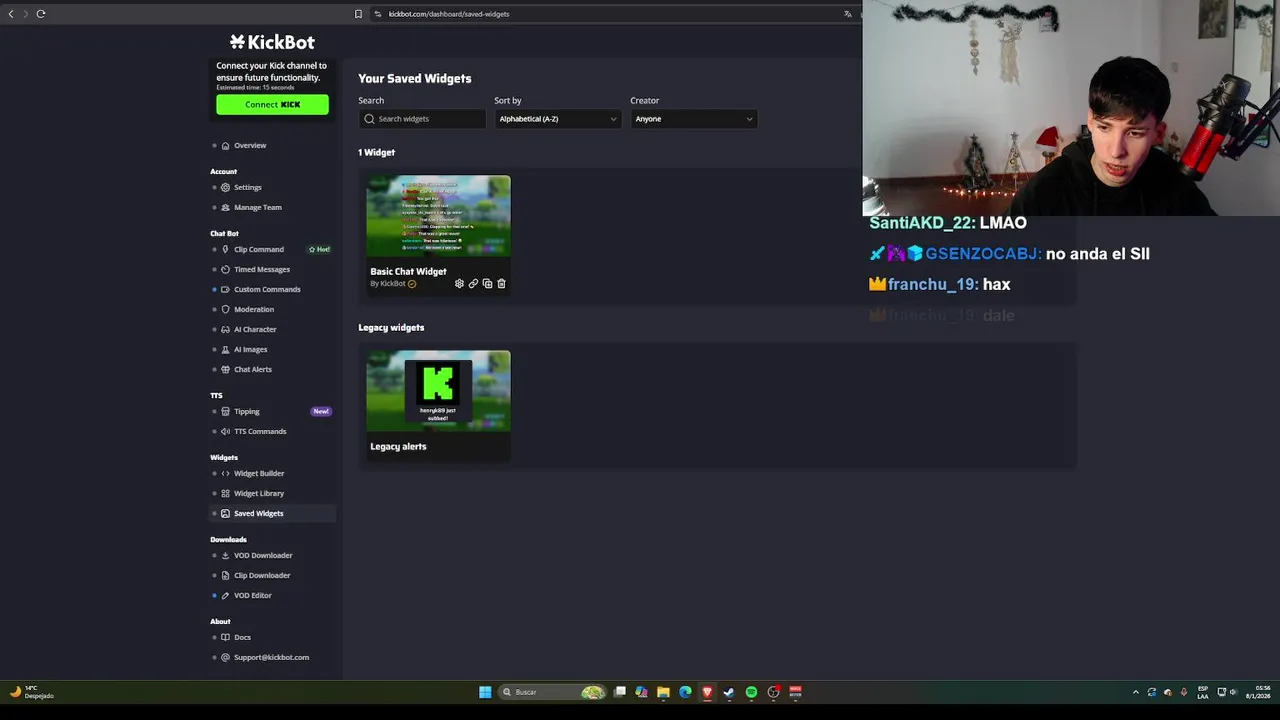The height and width of the screenshot is (720, 1280).
Task: Open Creator Anyone dropdown
Action: (694, 119)
